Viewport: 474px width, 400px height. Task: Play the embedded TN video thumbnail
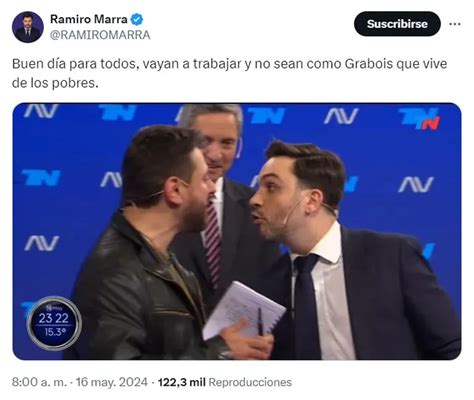coord(237,231)
